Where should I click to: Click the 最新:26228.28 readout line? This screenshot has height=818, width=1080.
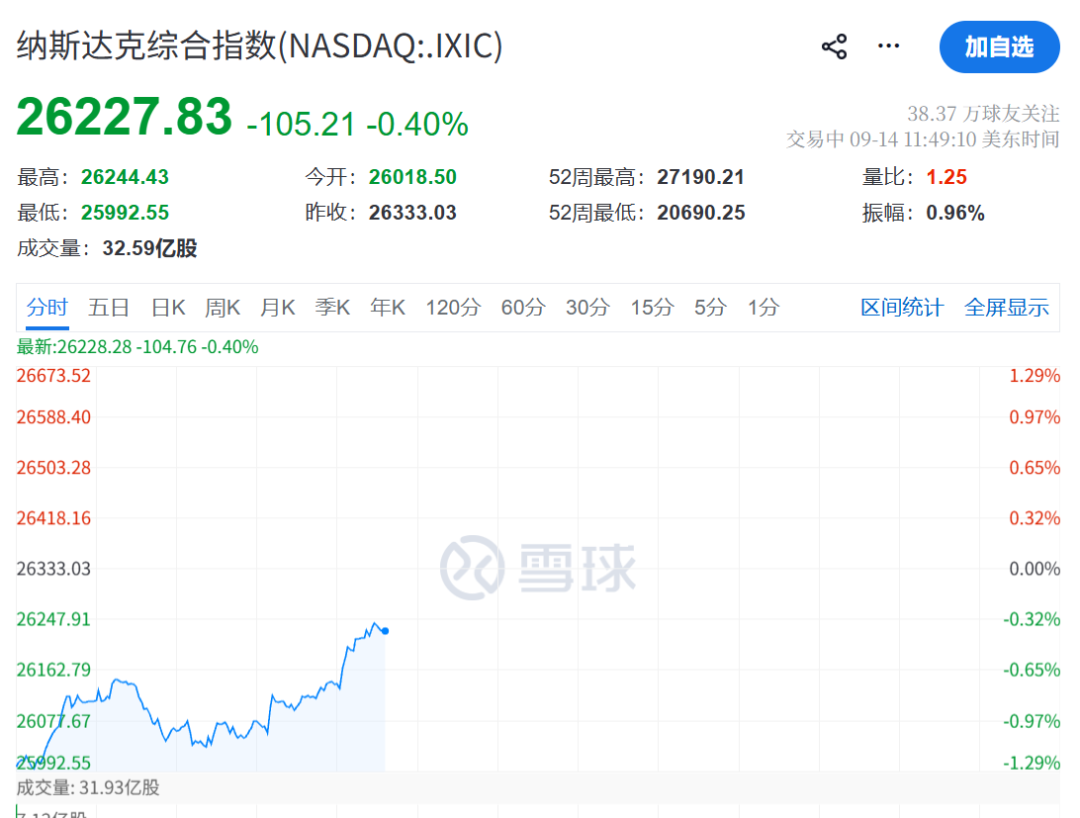pos(137,346)
